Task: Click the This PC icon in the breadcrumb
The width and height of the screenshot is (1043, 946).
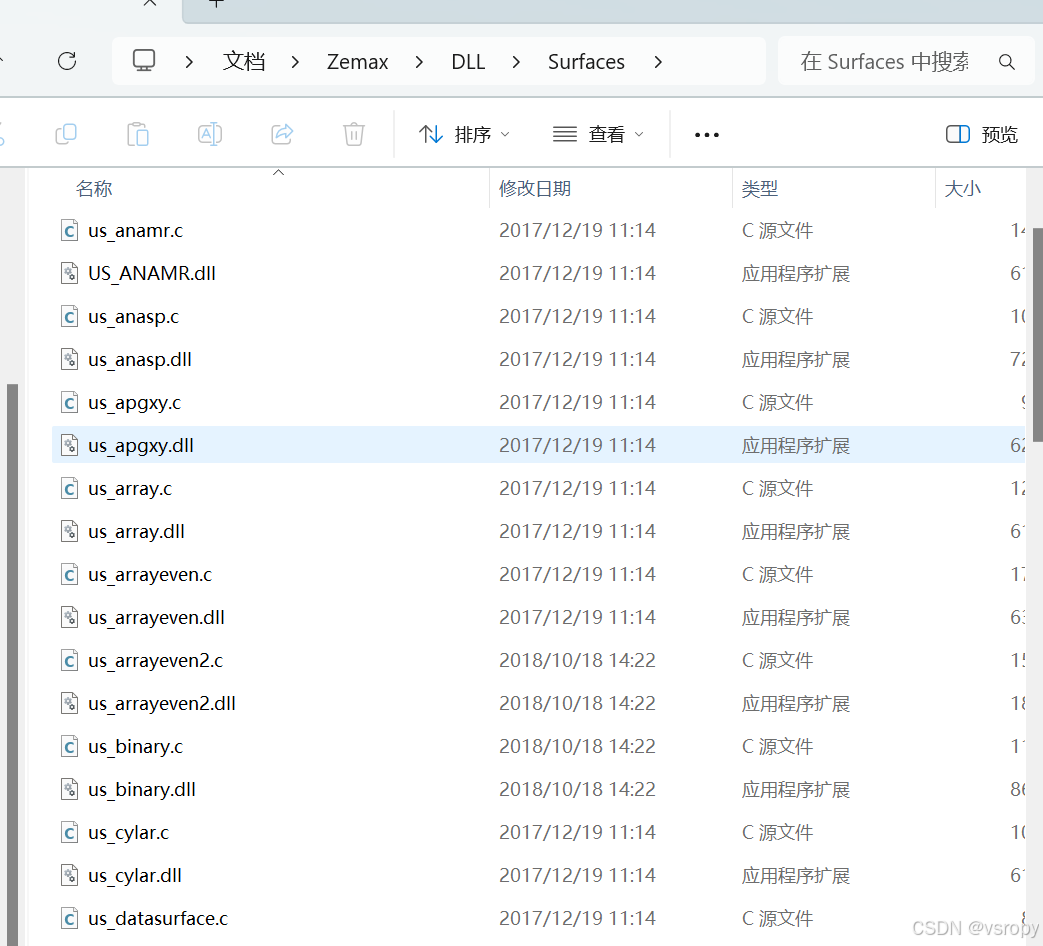Action: coord(143,60)
